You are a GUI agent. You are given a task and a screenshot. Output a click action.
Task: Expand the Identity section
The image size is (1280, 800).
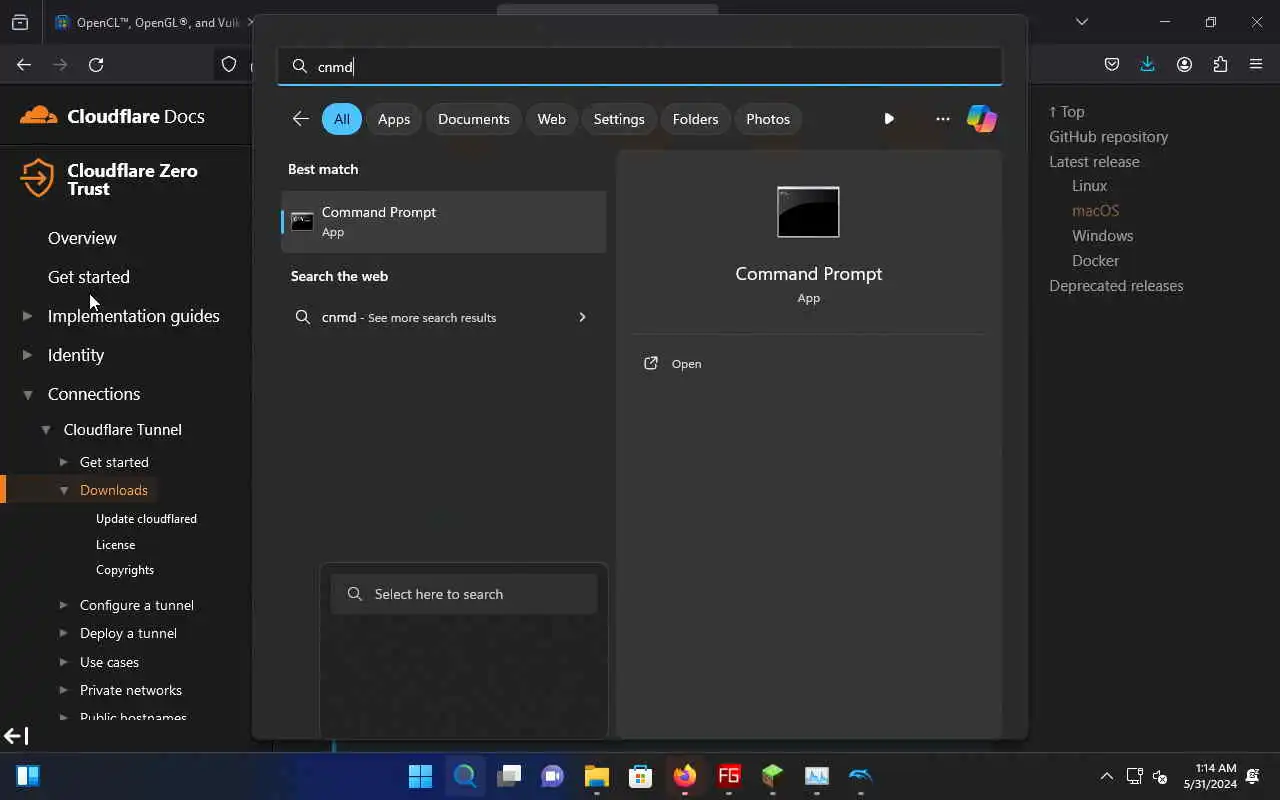click(x=27, y=355)
